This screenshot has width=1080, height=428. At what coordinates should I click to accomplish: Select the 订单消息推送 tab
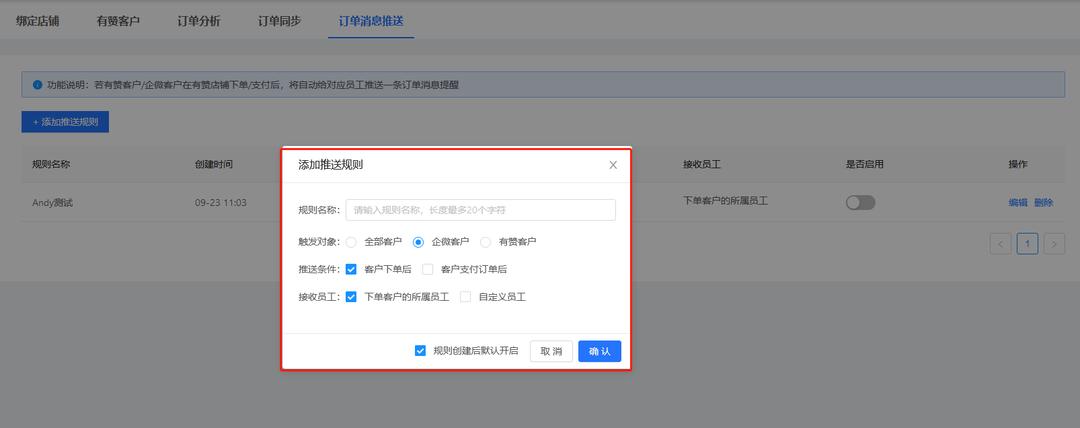coord(371,21)
